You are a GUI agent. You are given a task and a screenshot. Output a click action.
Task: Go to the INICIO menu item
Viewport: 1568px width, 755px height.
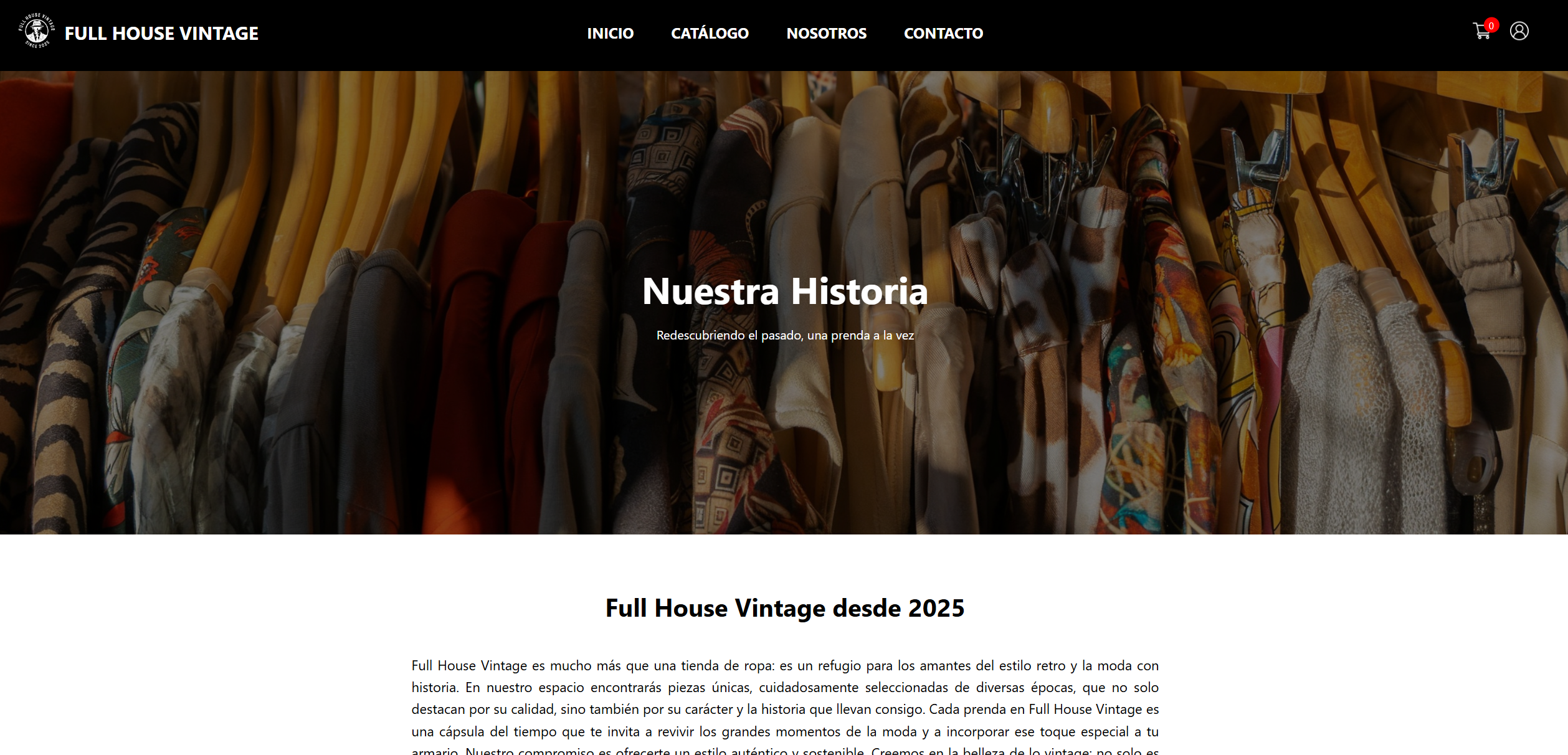610,34
